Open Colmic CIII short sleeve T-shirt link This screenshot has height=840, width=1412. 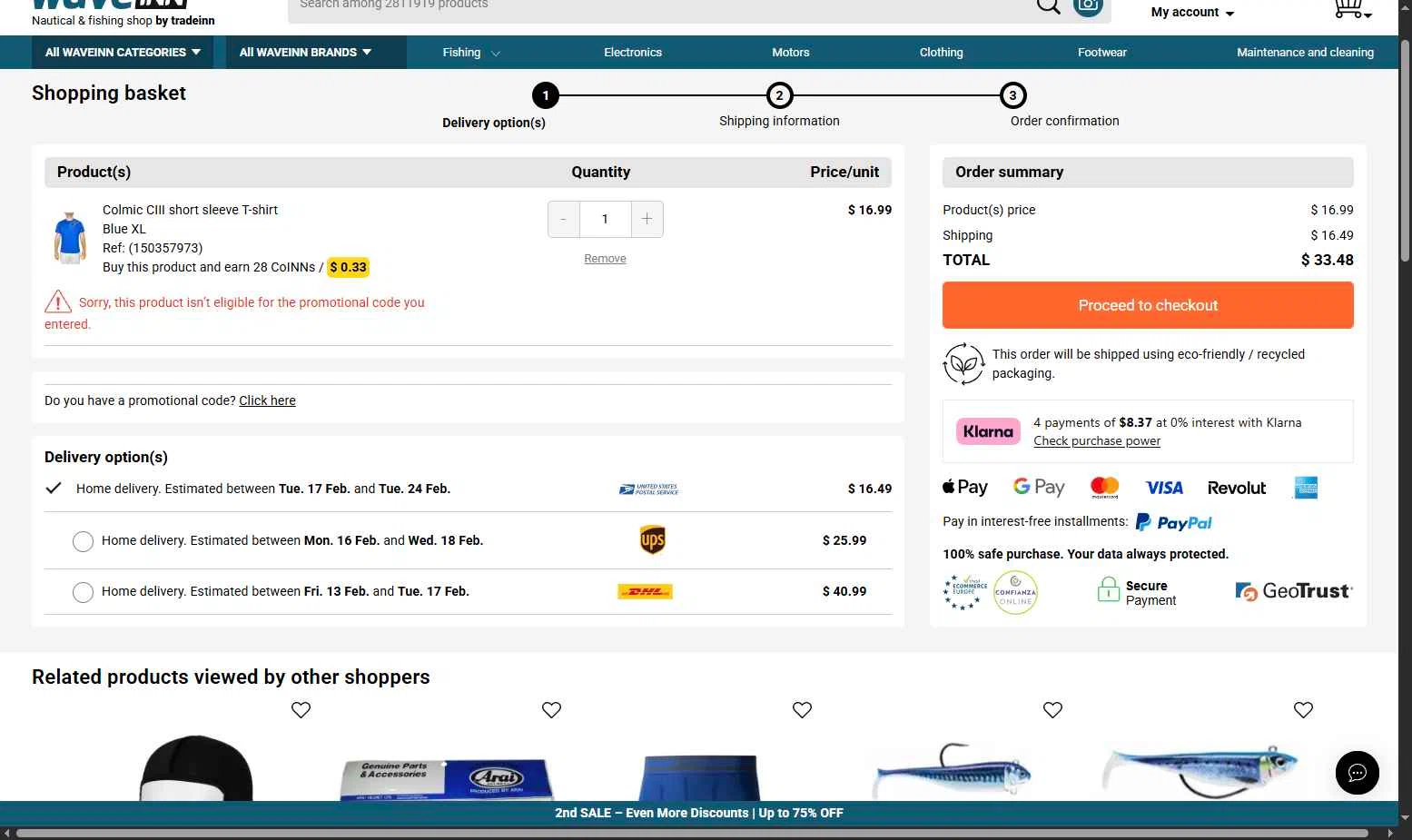pos(190,210)
